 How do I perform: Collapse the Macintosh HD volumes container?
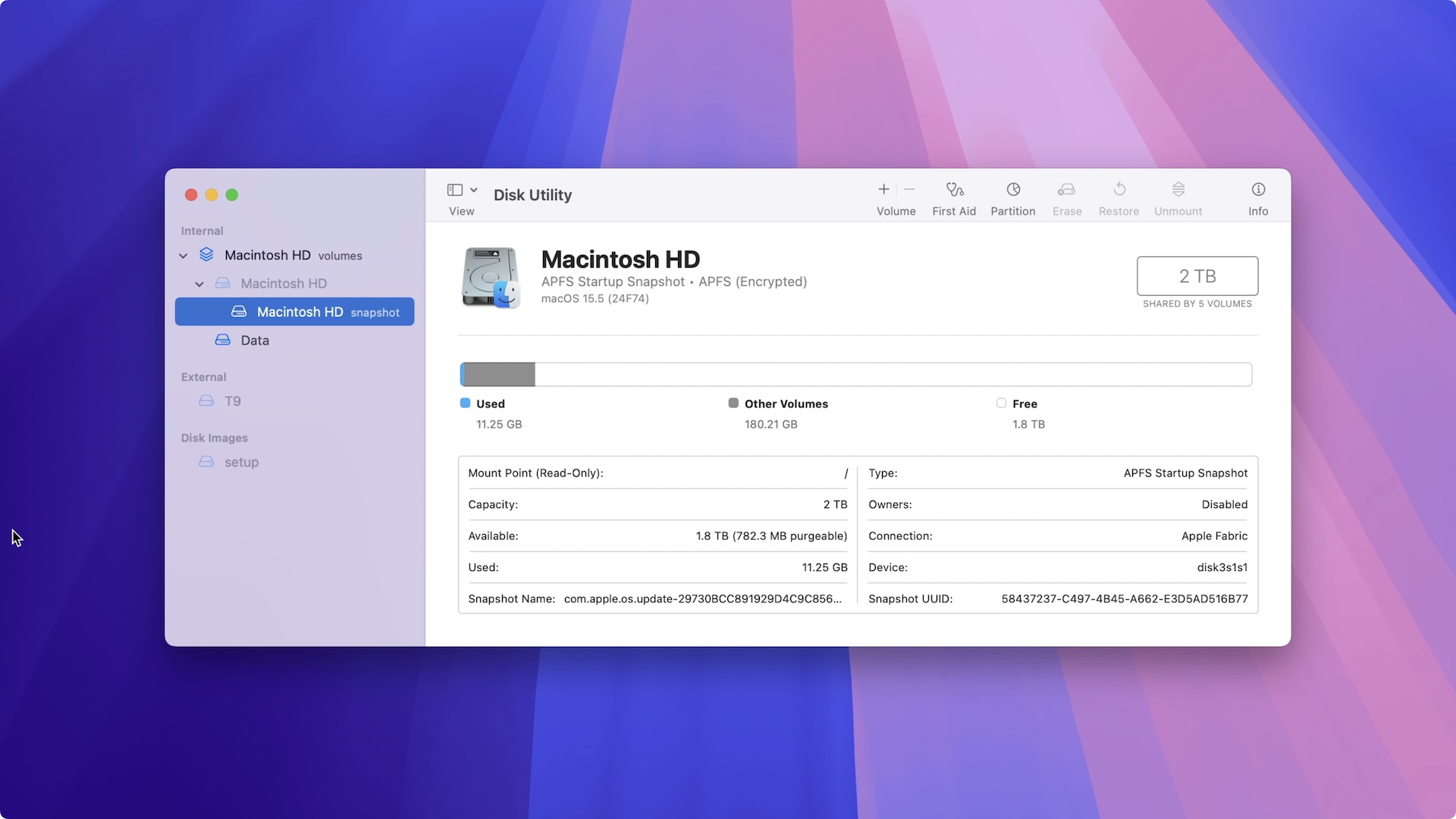(183, 256)
